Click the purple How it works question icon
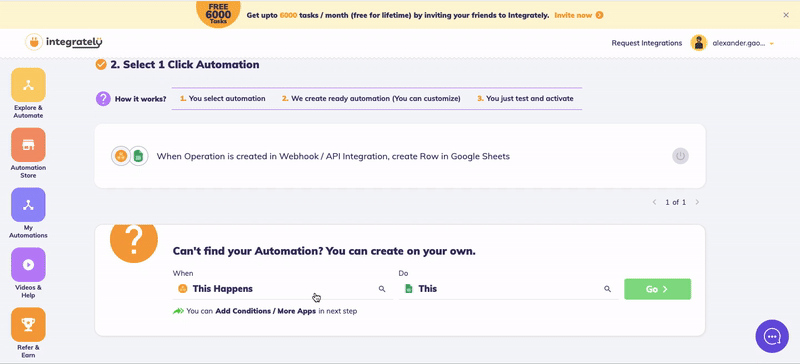Screen dimensions: 800x364 103,99
